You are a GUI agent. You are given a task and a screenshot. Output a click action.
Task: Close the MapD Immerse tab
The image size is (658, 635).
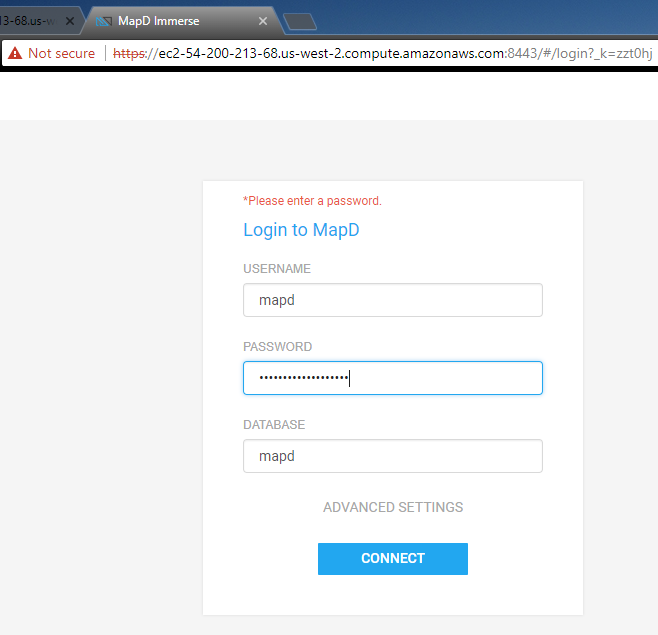point(263,21)
